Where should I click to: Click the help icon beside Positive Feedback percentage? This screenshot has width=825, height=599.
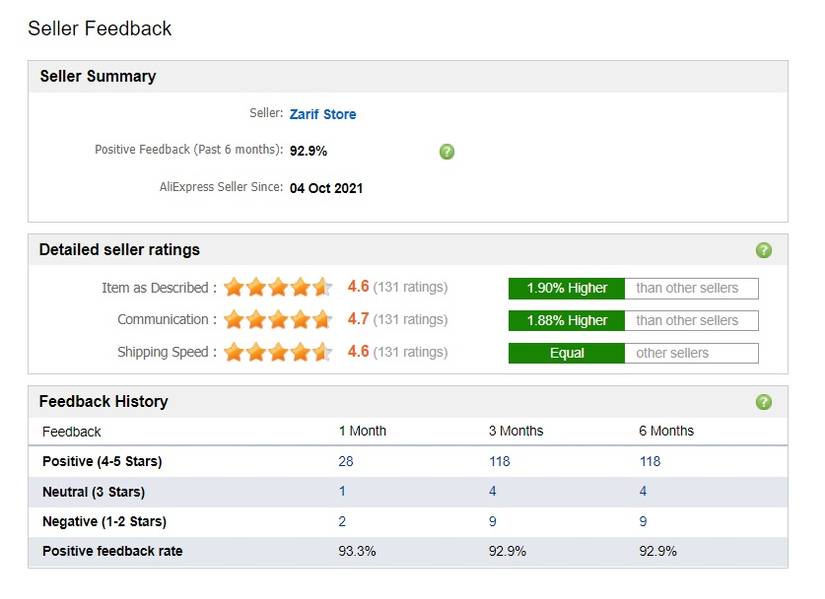pyautogui.click(x=447, y=151)
